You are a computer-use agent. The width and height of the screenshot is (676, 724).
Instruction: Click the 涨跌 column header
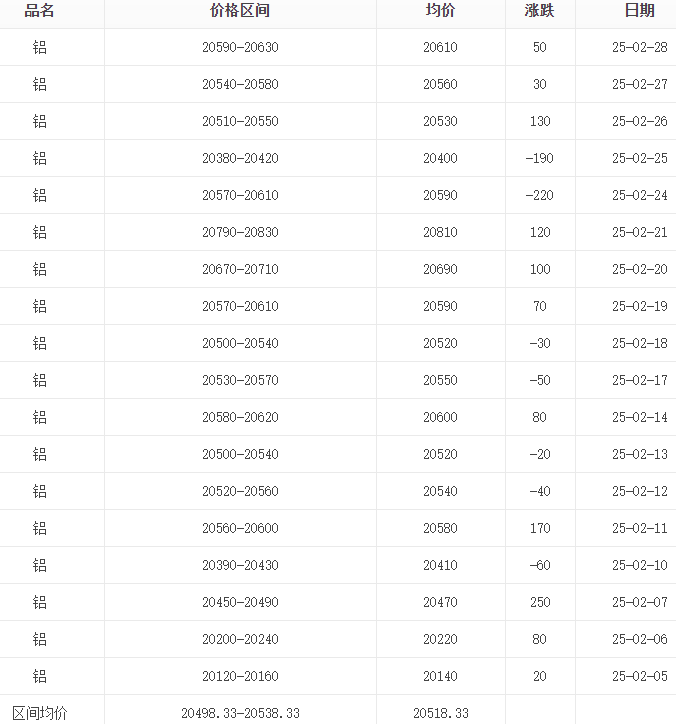coord(539,11)
